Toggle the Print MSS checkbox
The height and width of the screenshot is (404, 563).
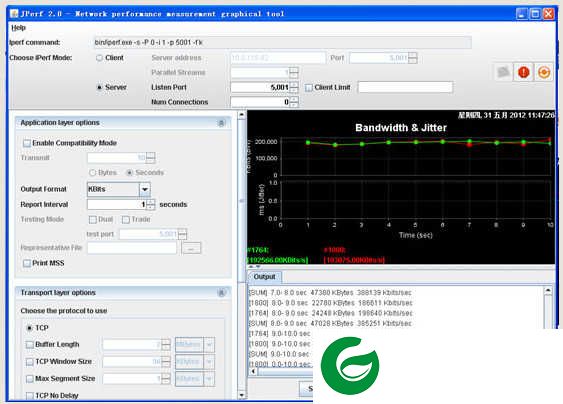(27, 264)
